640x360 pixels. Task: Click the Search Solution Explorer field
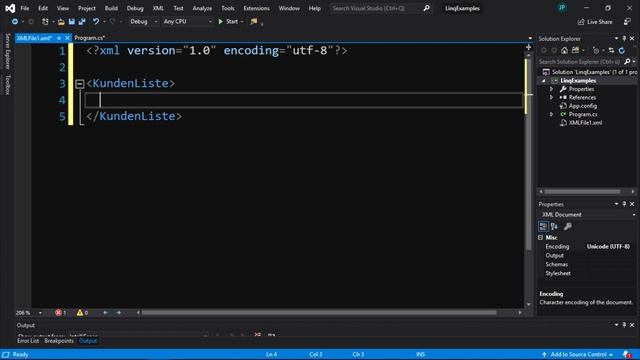580,62
